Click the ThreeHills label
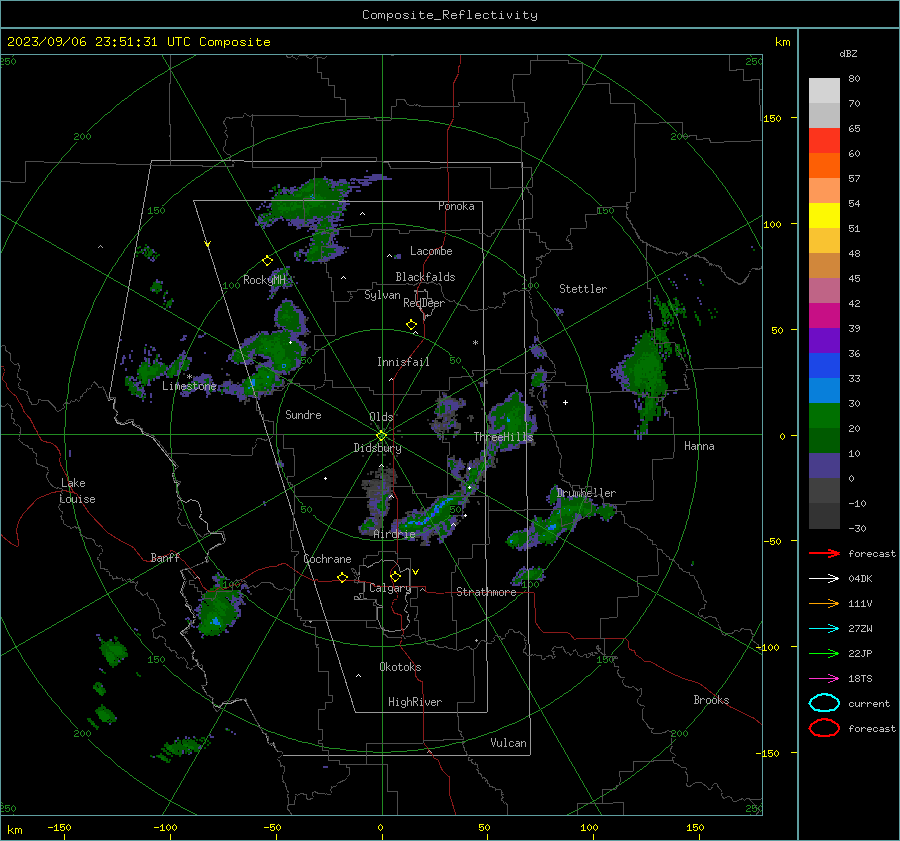This screenshot has height=841, width=900. point(503,437)
